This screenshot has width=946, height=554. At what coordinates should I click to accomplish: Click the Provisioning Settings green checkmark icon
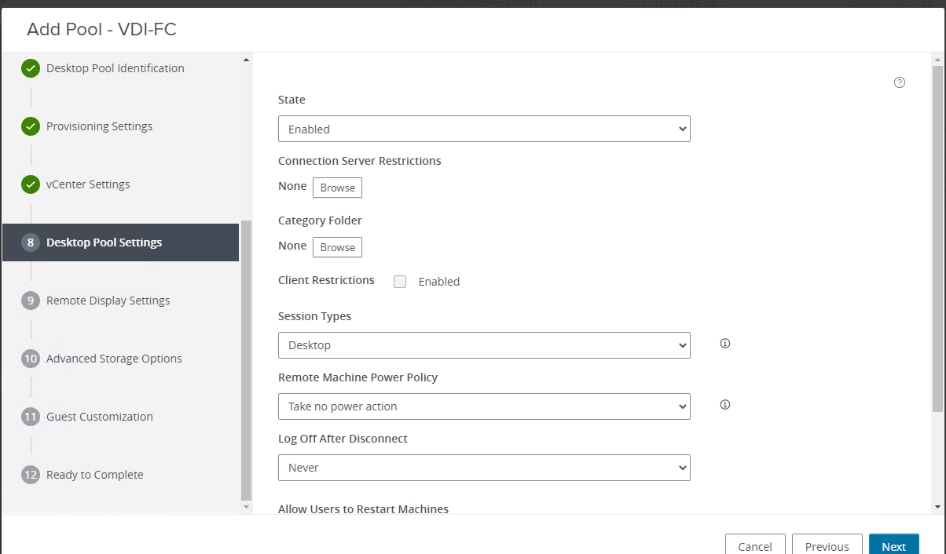click(31, 127)
